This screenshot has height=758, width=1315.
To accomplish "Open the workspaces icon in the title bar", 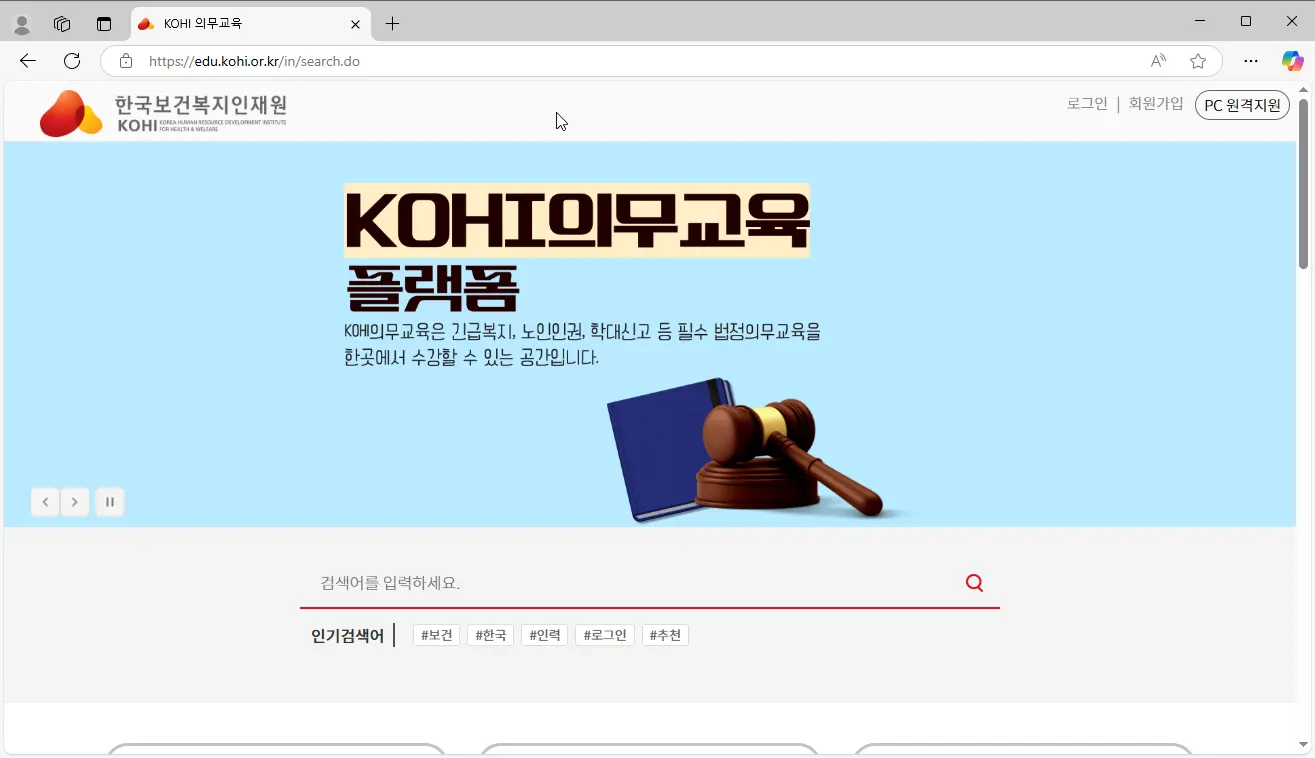I will click(62, 24).
